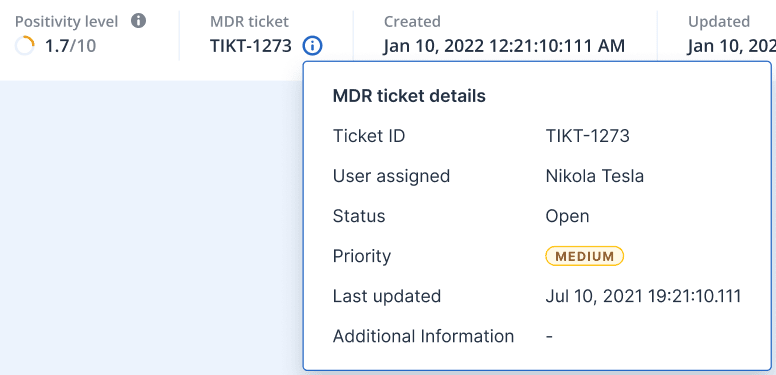Click the Open status value

(567, 216)
